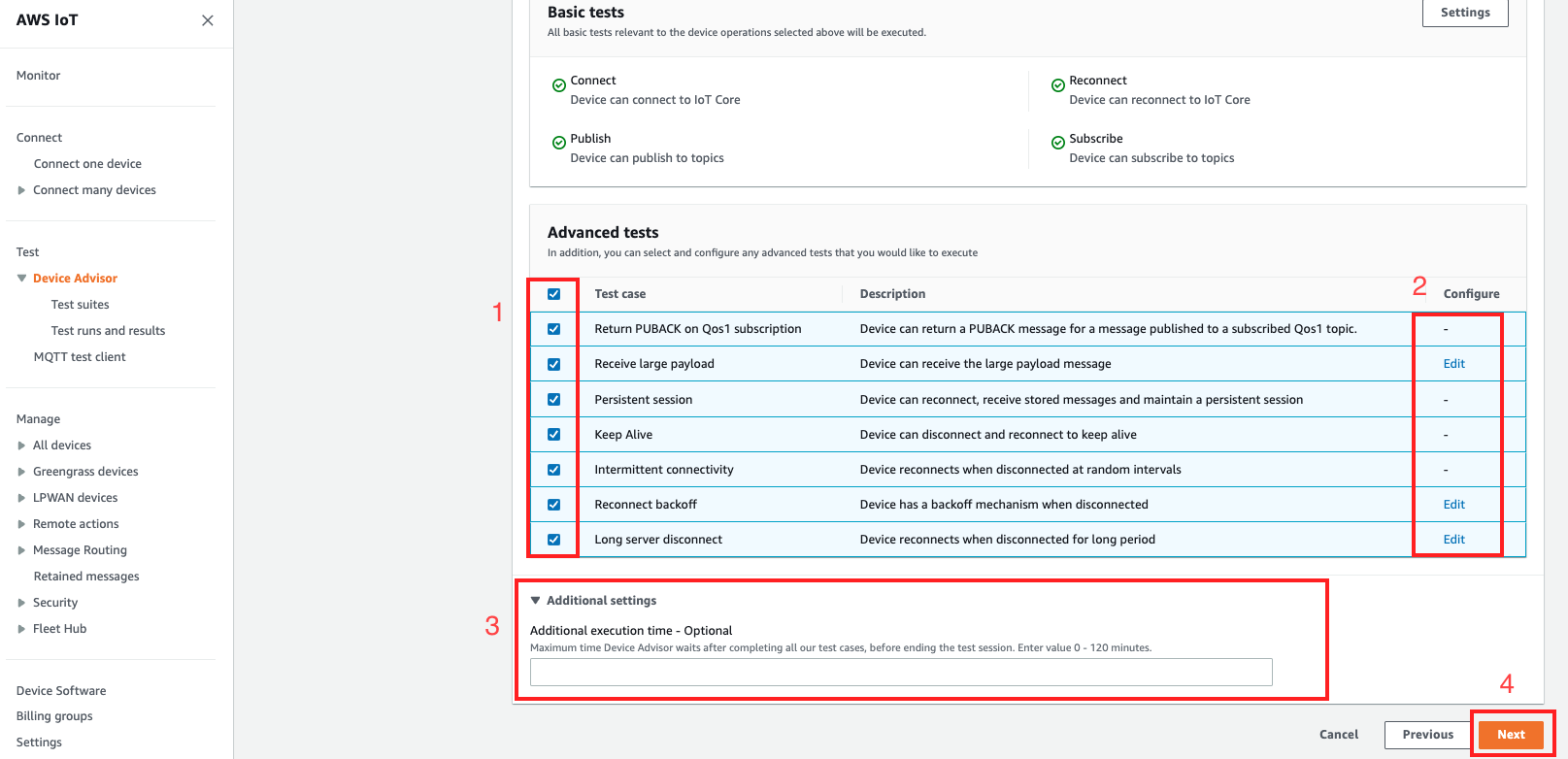Edit the Reconnect backoff configuration
The height and width of the screenshot is (759, 1568).
tap(1453, 505)
